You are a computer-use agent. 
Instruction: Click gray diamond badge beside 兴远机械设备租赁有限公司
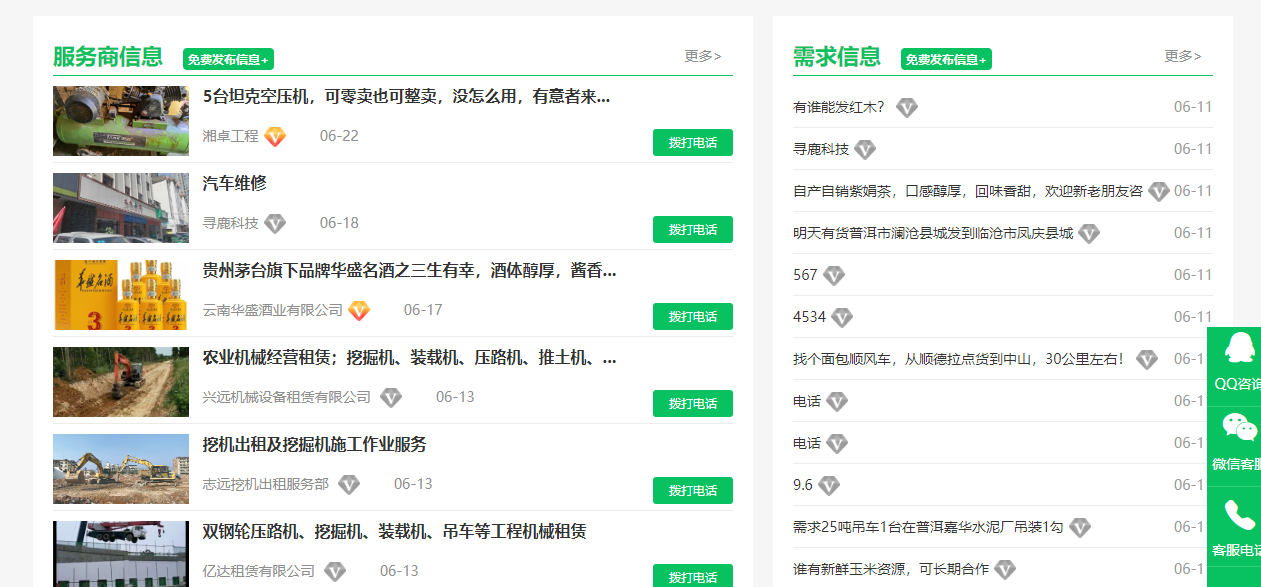click(x=391, y=398)
